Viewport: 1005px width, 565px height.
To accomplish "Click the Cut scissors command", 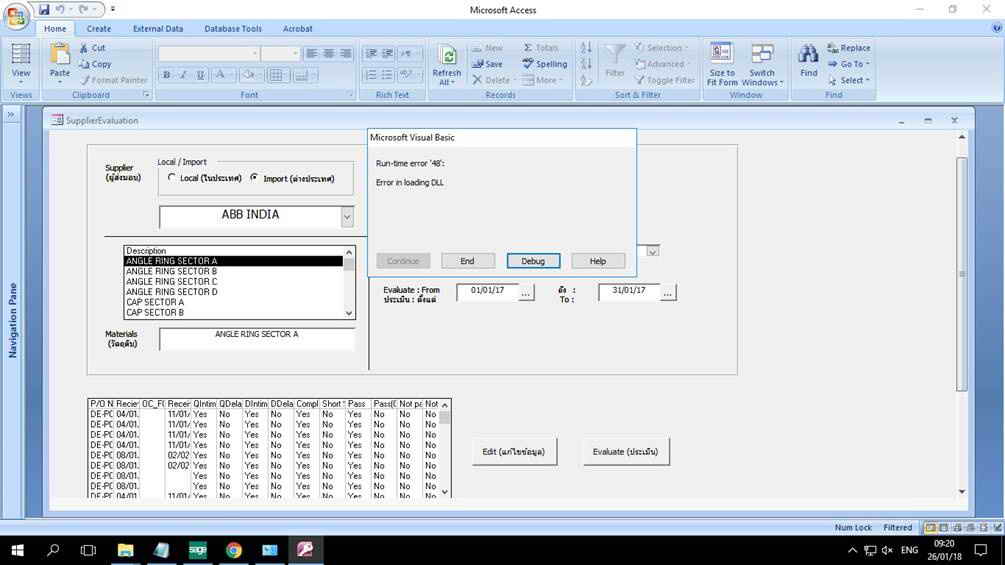I will pyautogui.click(x=93, y=48).
